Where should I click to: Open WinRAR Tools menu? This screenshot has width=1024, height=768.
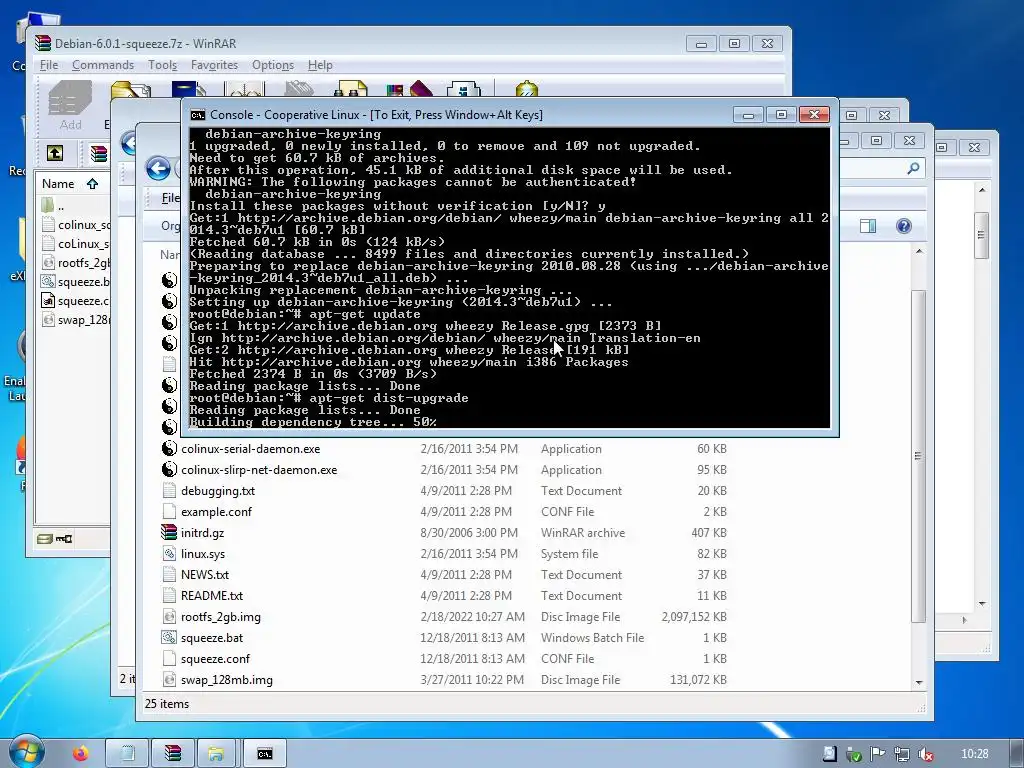click(x=162, y=65)
